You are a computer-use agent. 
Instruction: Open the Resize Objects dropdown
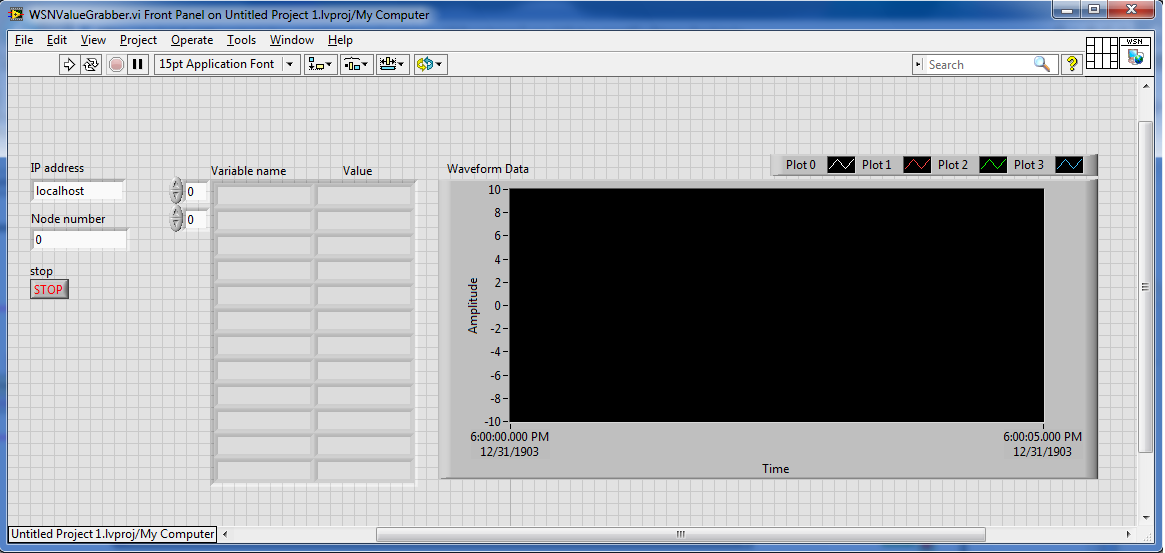coord(392,64)
